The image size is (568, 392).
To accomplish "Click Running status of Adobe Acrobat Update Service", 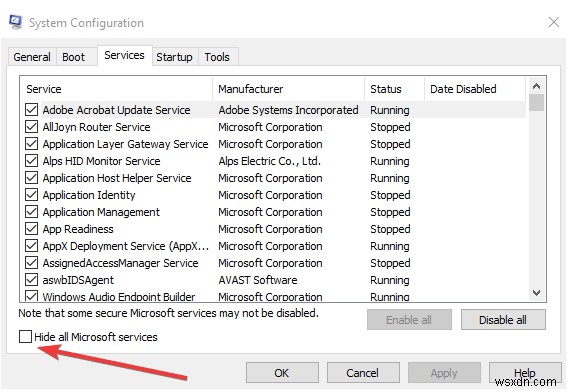I will (390, 110).
